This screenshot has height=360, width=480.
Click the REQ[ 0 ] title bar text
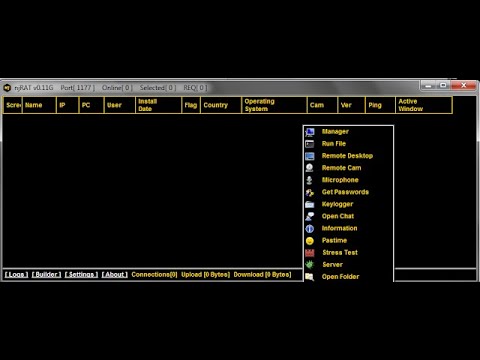(195, 88)
